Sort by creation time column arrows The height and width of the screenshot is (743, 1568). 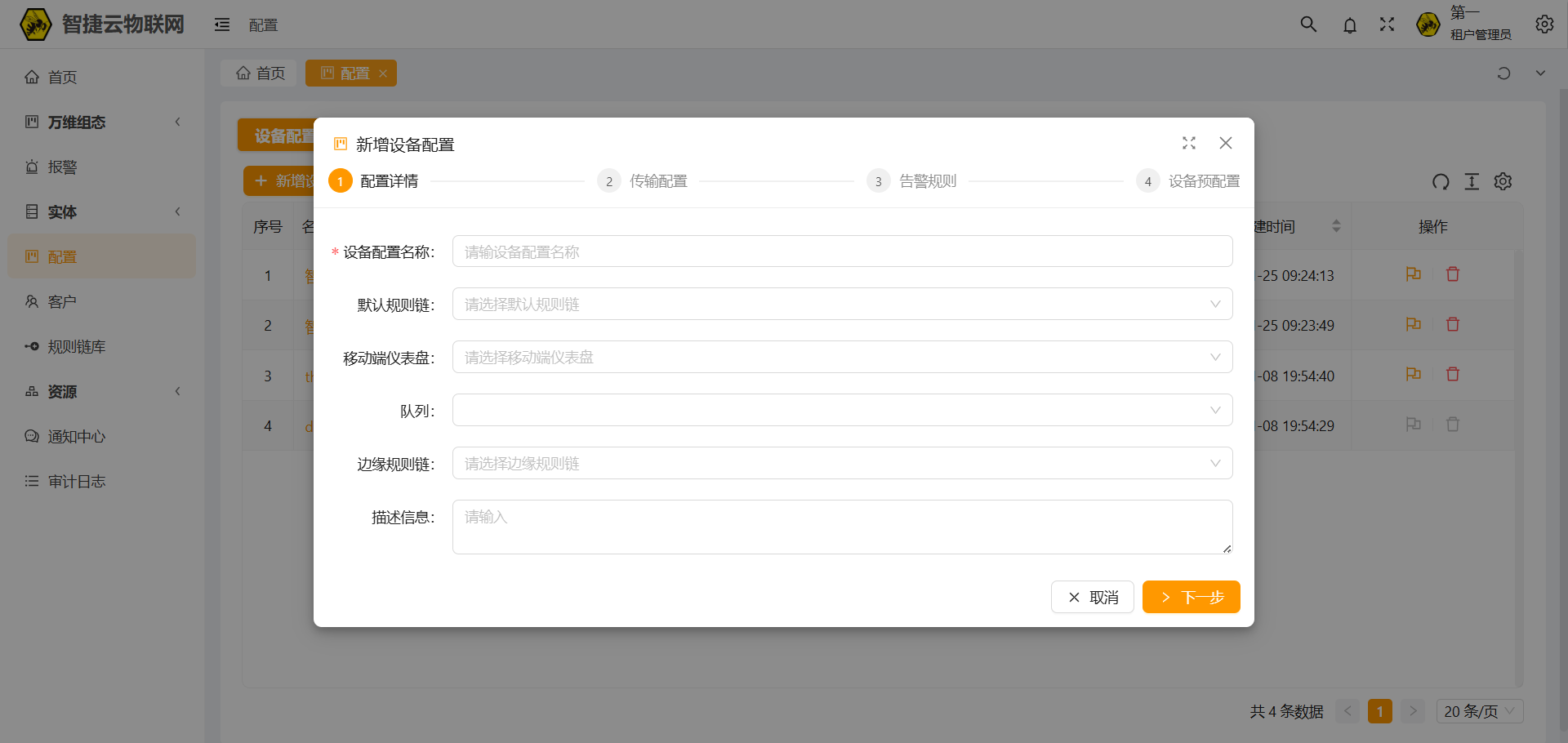click(x=1336, y=226)
